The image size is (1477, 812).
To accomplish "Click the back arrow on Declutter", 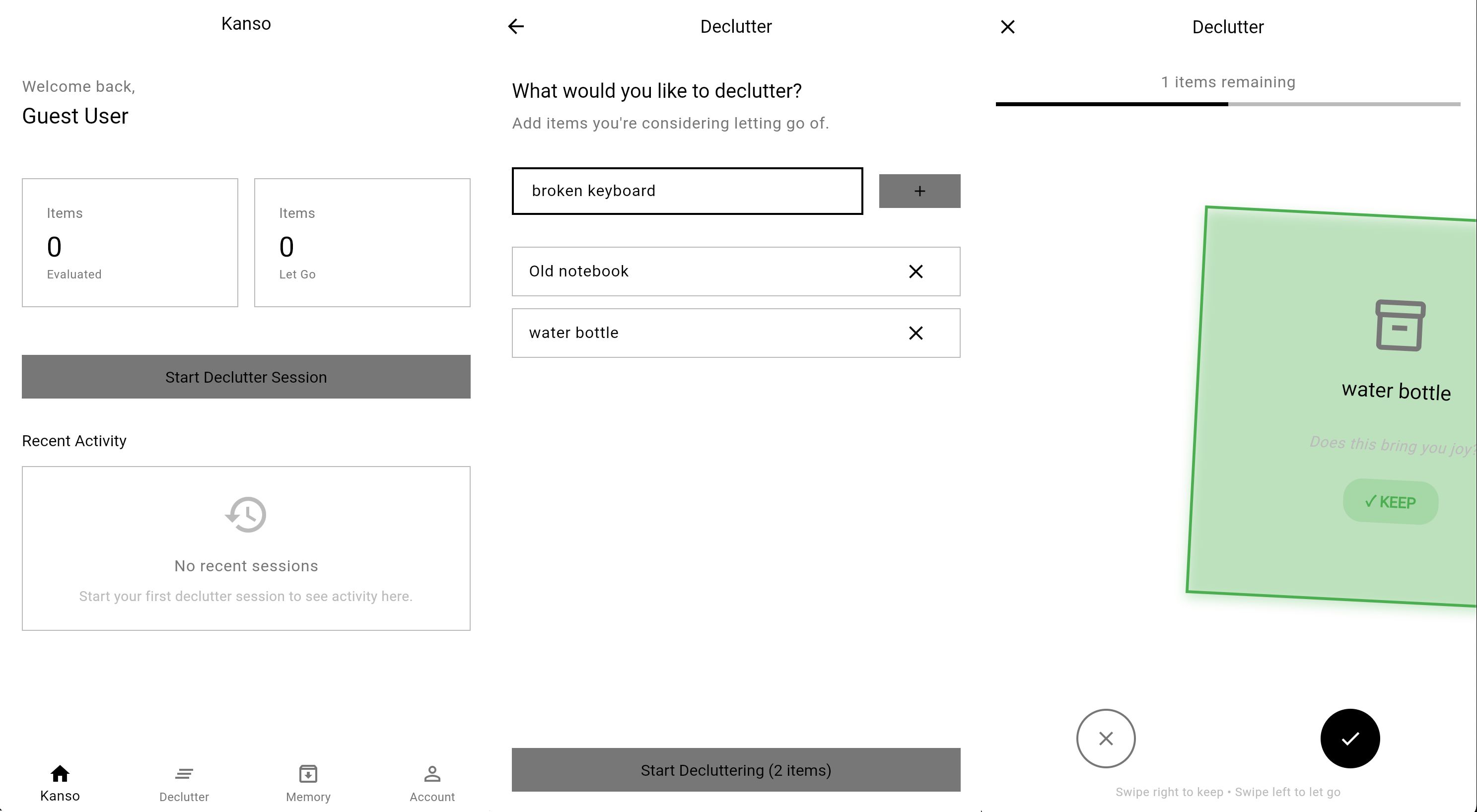I will click(515, 26).
